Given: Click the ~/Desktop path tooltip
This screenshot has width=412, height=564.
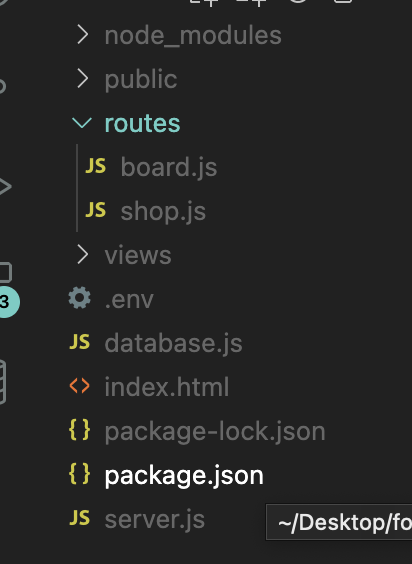Looking at the screenshot, I should coord(339,522).
